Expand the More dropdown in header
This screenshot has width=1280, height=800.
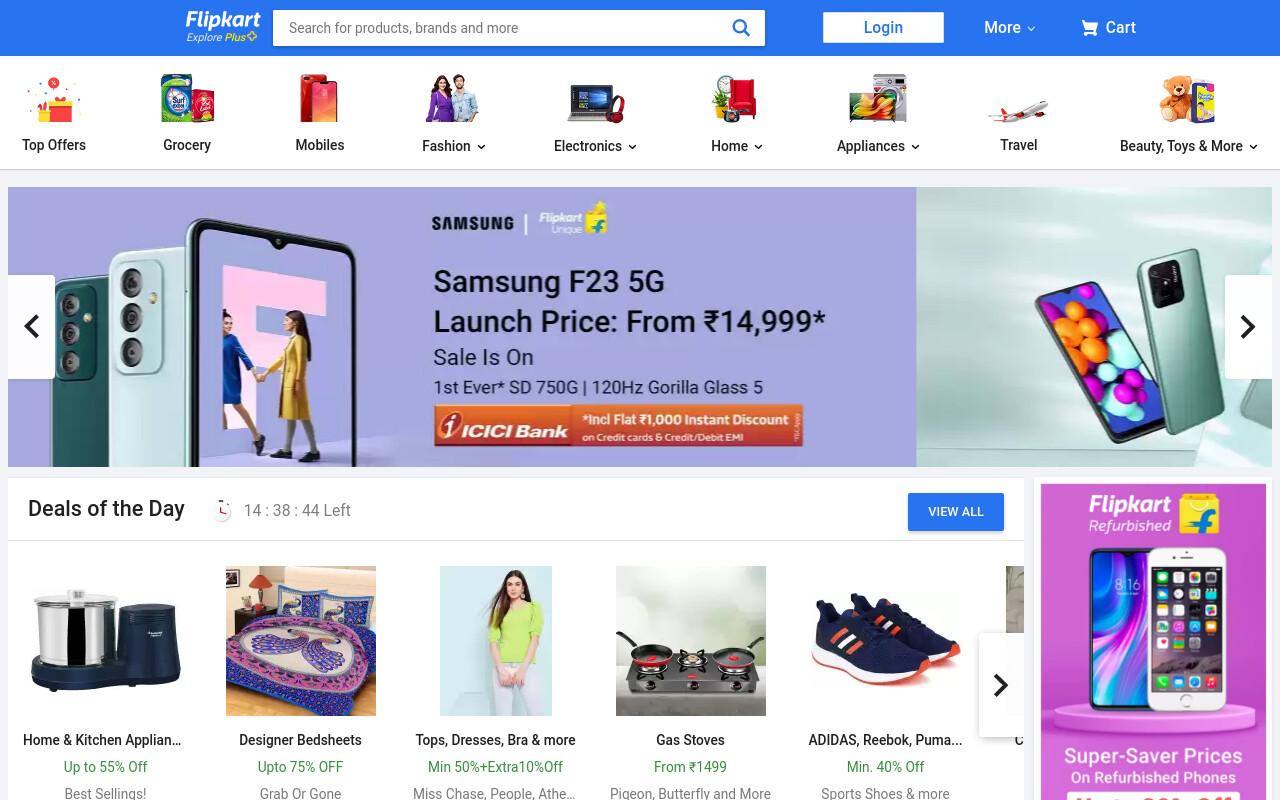click(1010, 28)
